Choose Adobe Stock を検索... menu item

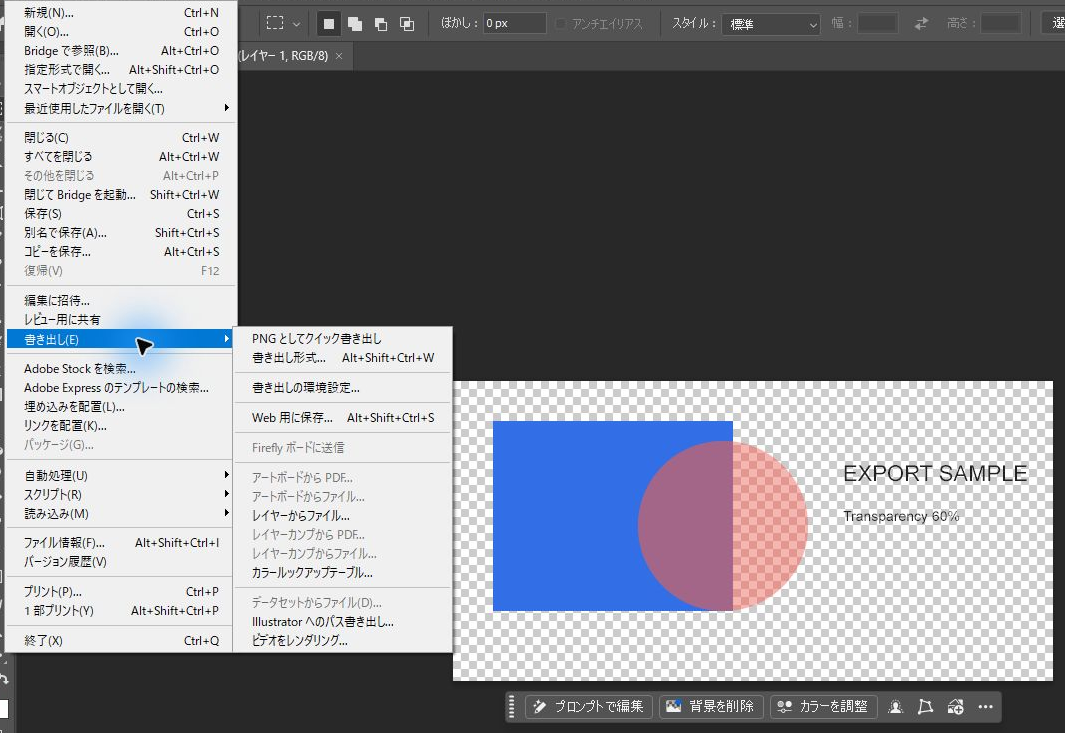pyautogui.click(x=121, y=368)
